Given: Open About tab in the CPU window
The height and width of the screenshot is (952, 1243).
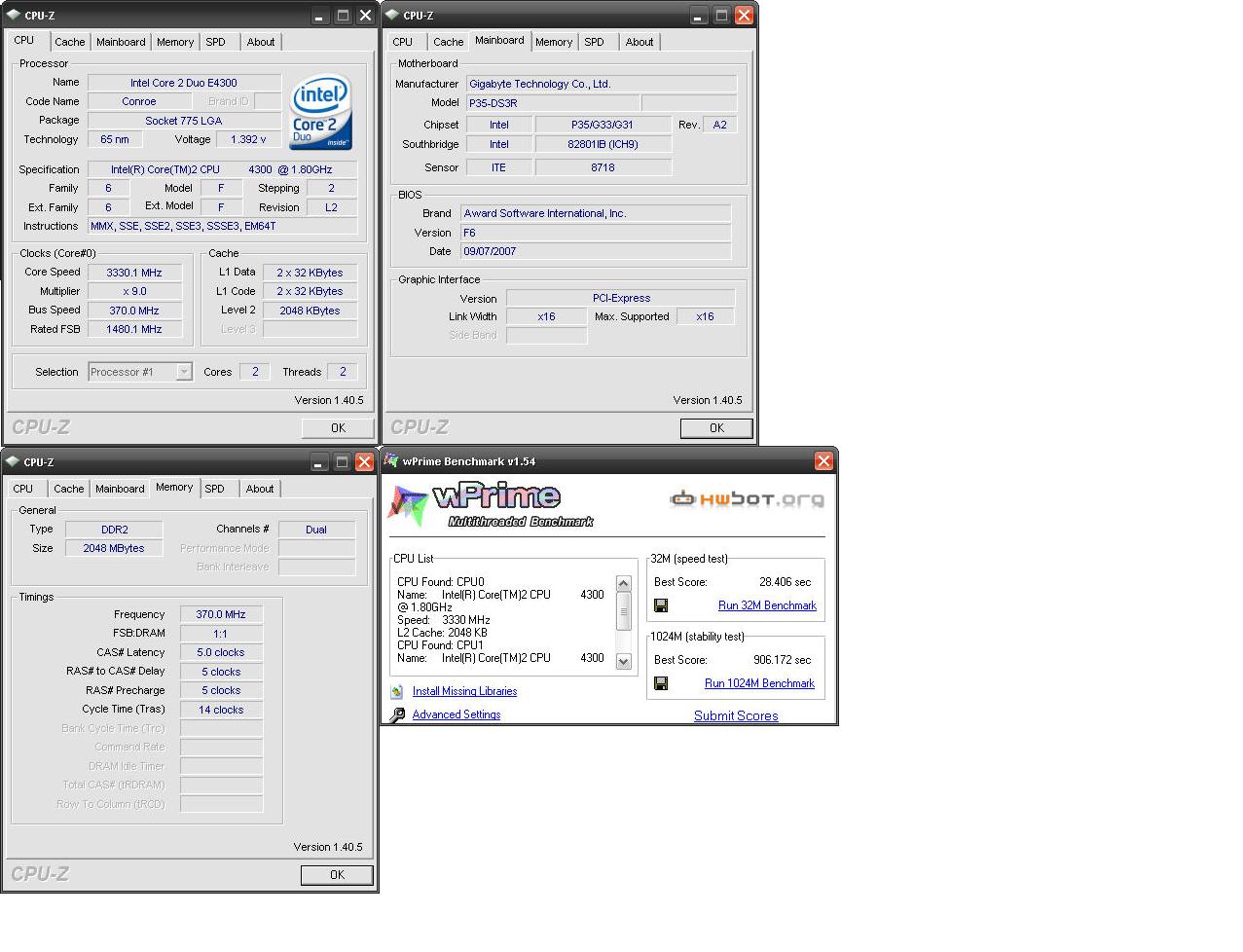Looking at the screenshot, I should tap(261, 42).
